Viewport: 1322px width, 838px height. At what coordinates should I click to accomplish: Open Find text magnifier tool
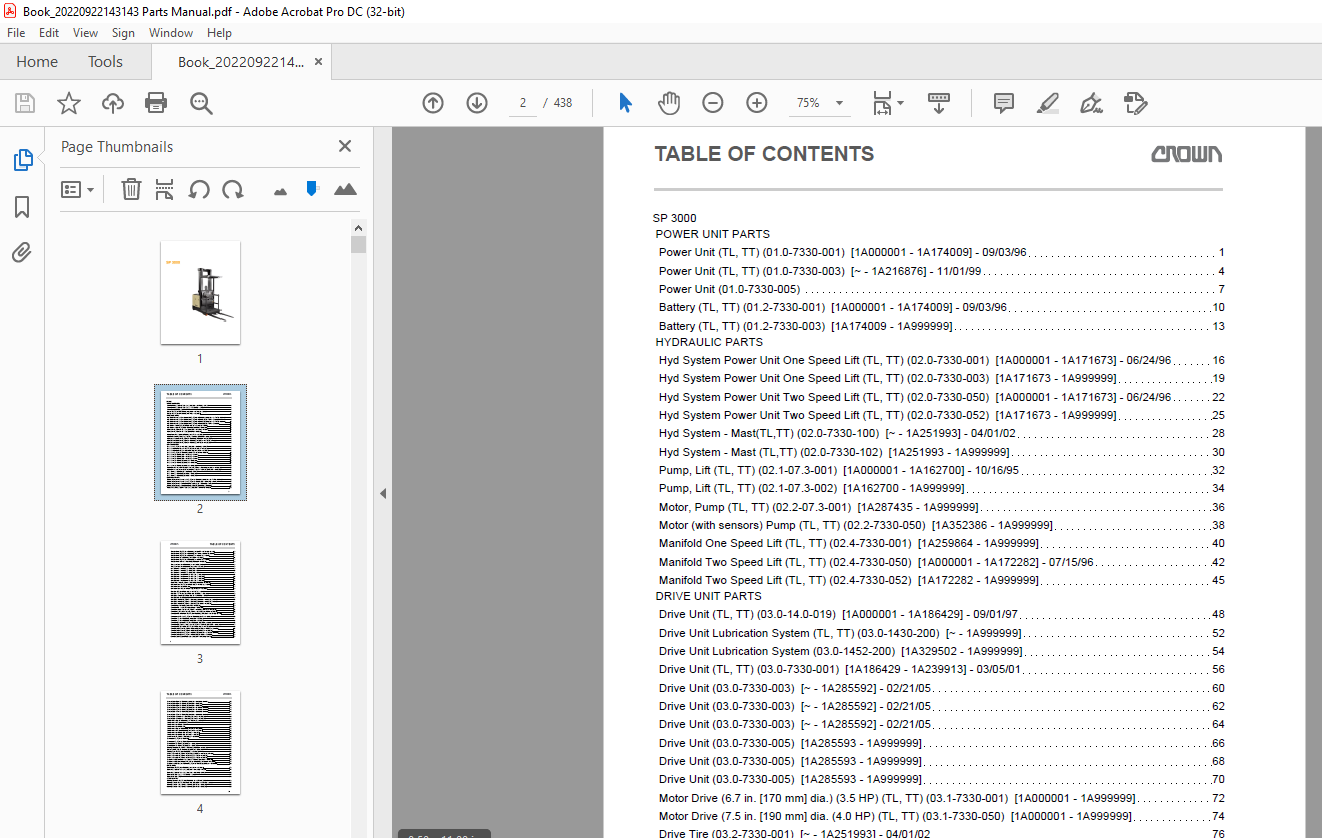coord(201,103)
